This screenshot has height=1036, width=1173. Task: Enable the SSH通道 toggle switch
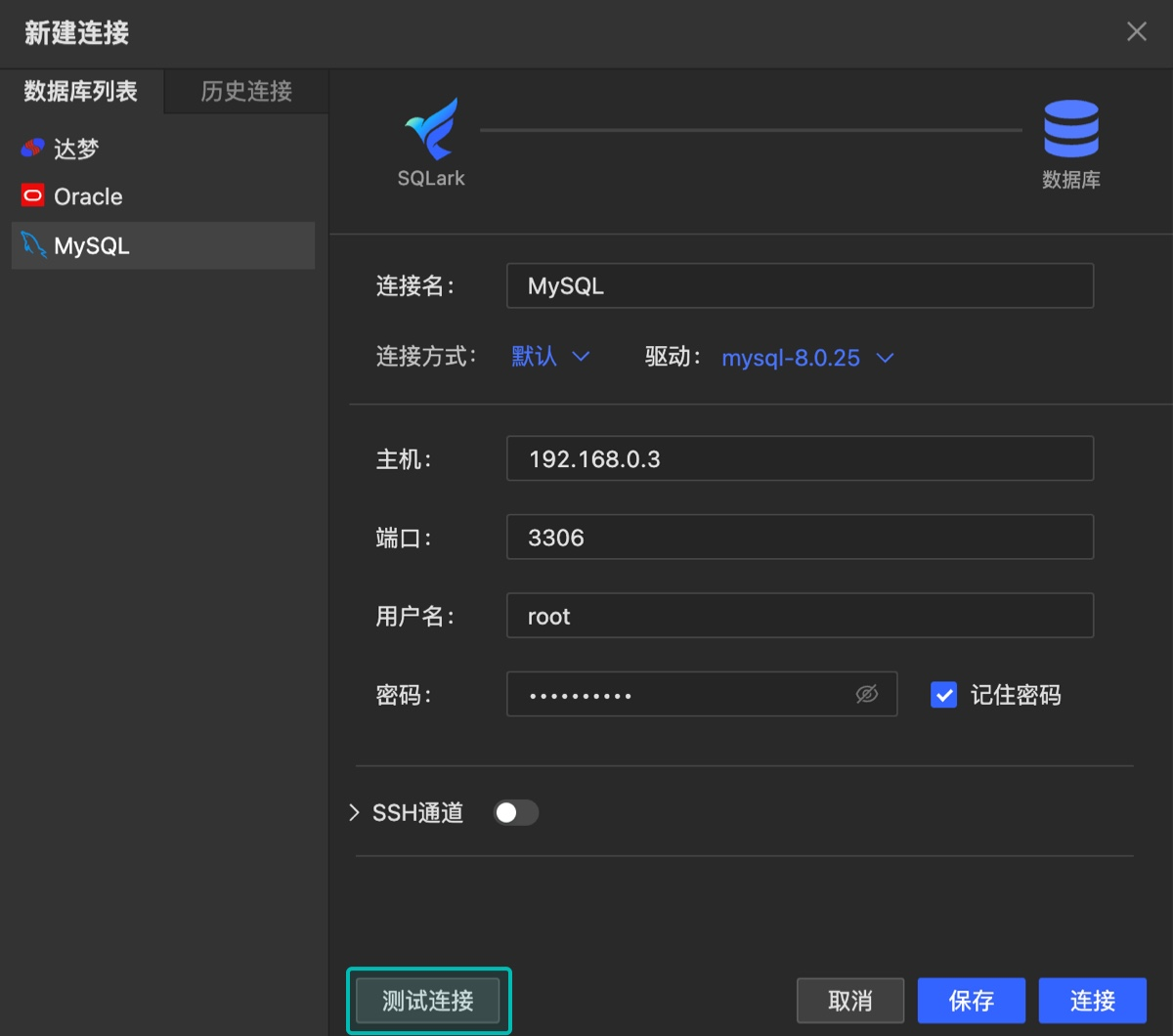[515, 812]
